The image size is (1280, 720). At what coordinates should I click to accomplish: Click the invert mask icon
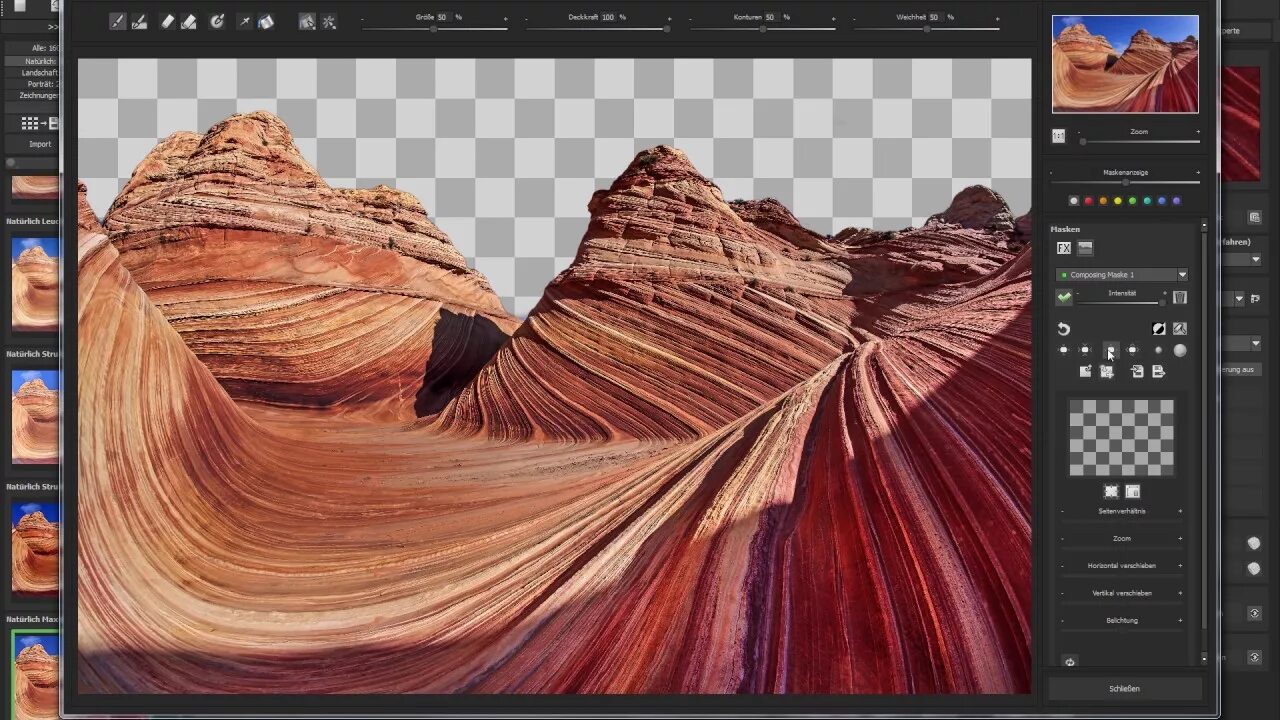1159,329
